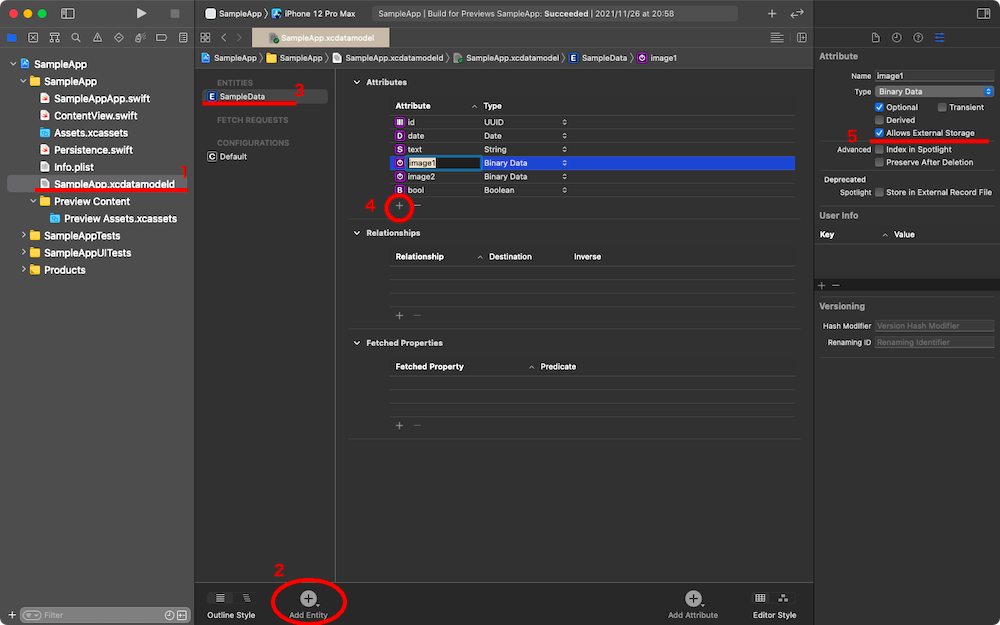Run the SampleApp scheme with the play button
The image size is (1000, 625).
coord(141,13)
